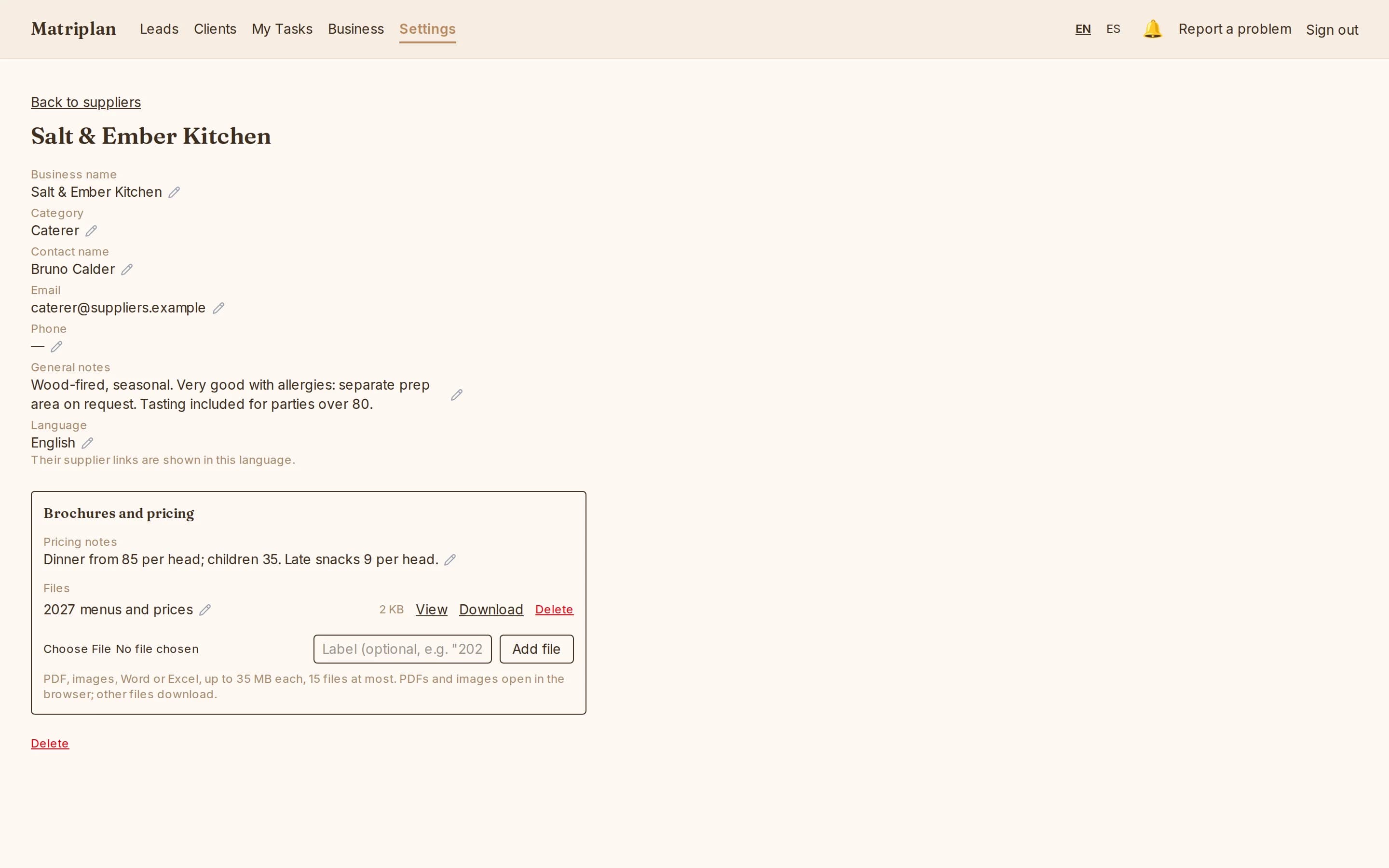Click the Brochures and pricing heading

(x=119, y=513)
